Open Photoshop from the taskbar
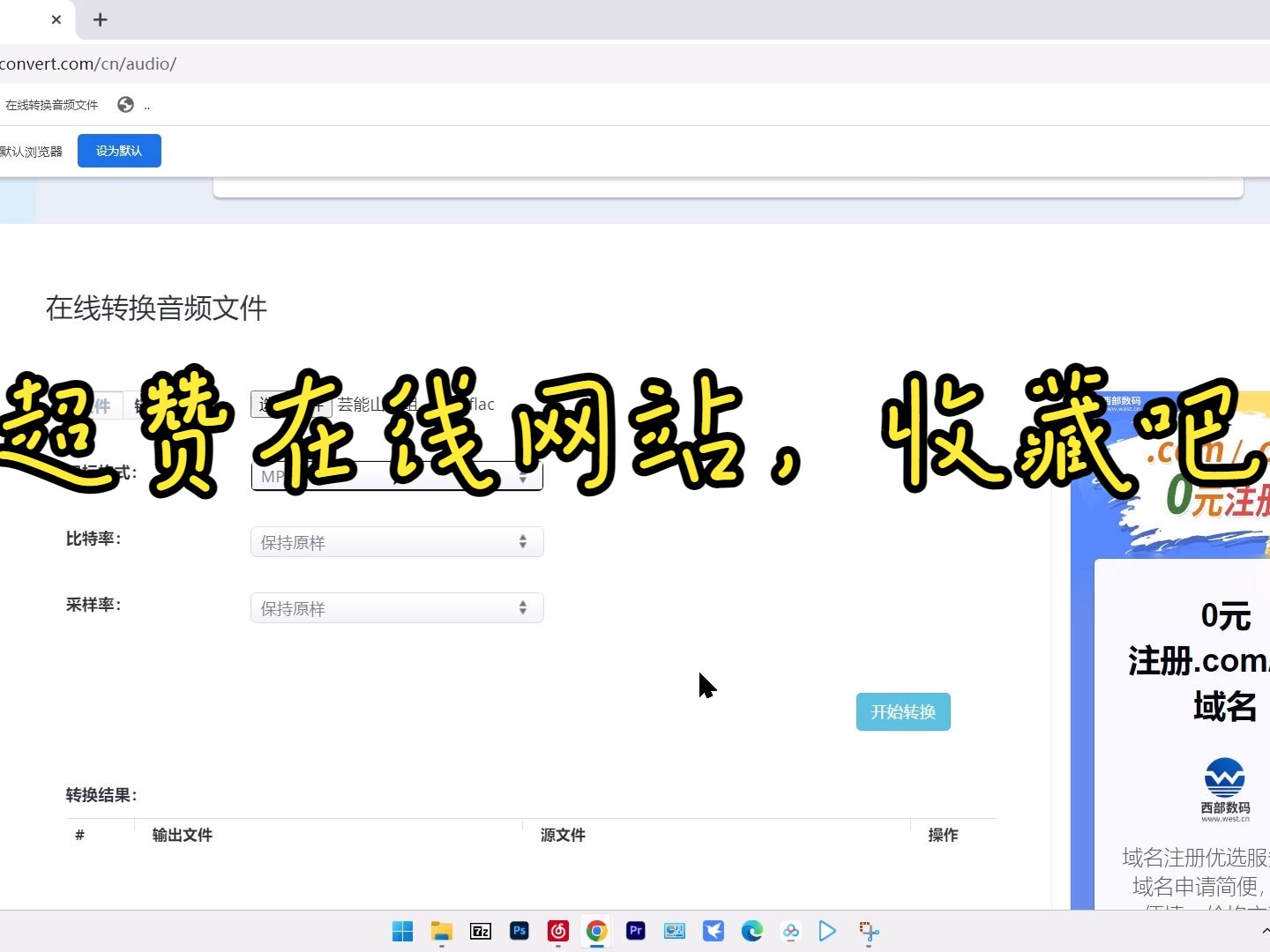The height and width of the screenshot is (952, 1270). [x=519, y=931]
